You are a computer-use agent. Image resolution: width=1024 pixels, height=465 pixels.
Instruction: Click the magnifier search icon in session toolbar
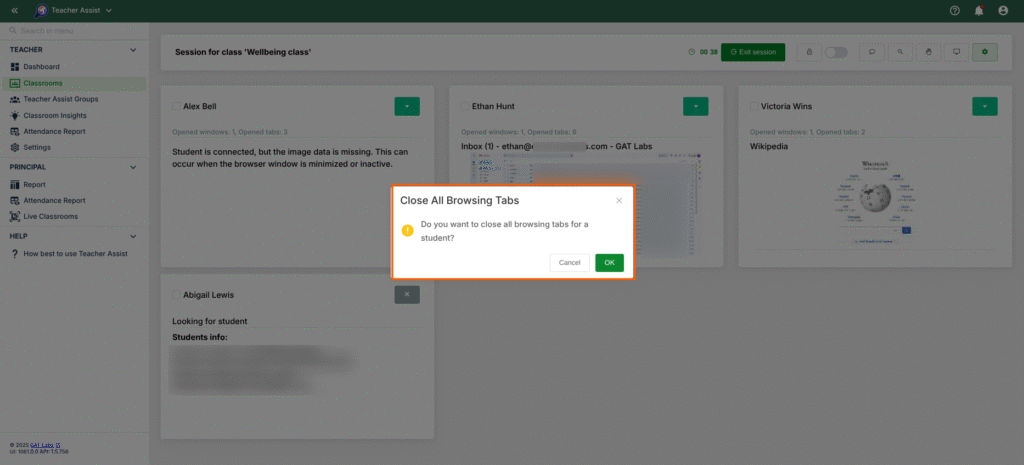[900, 51]
